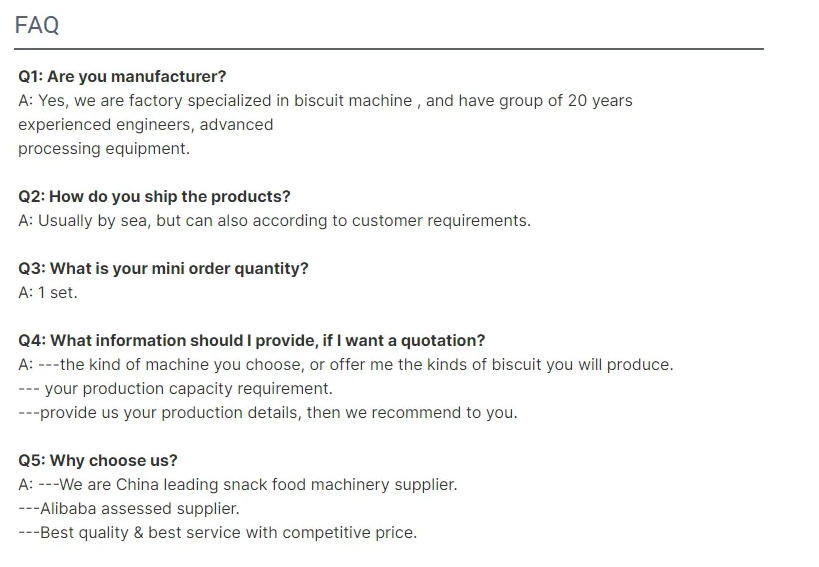Image resolution: width=819 pixels, height=567 pixels.
Task: Click the "Best quality & best service" line
Action: (x=218, y=532)
